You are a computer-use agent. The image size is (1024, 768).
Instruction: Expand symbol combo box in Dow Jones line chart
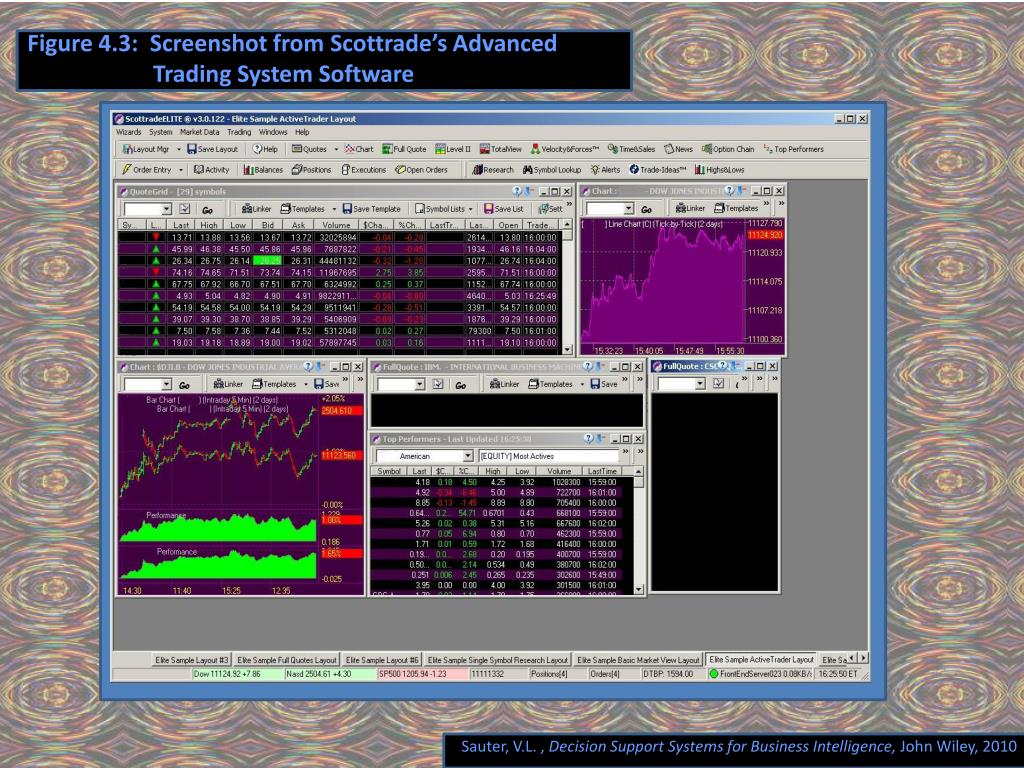pyautogui.click(x=629, y=208)
